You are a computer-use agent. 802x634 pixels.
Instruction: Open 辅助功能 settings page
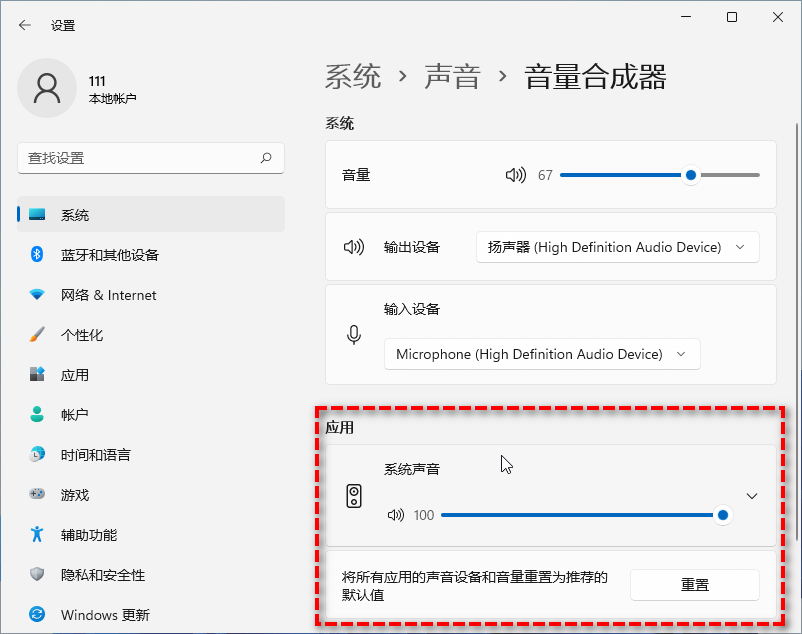151,534
